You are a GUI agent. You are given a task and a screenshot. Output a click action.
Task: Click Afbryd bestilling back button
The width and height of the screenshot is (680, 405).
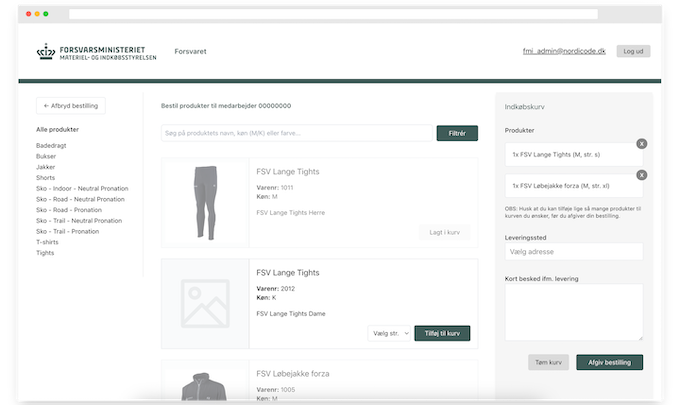click(71, 106)
